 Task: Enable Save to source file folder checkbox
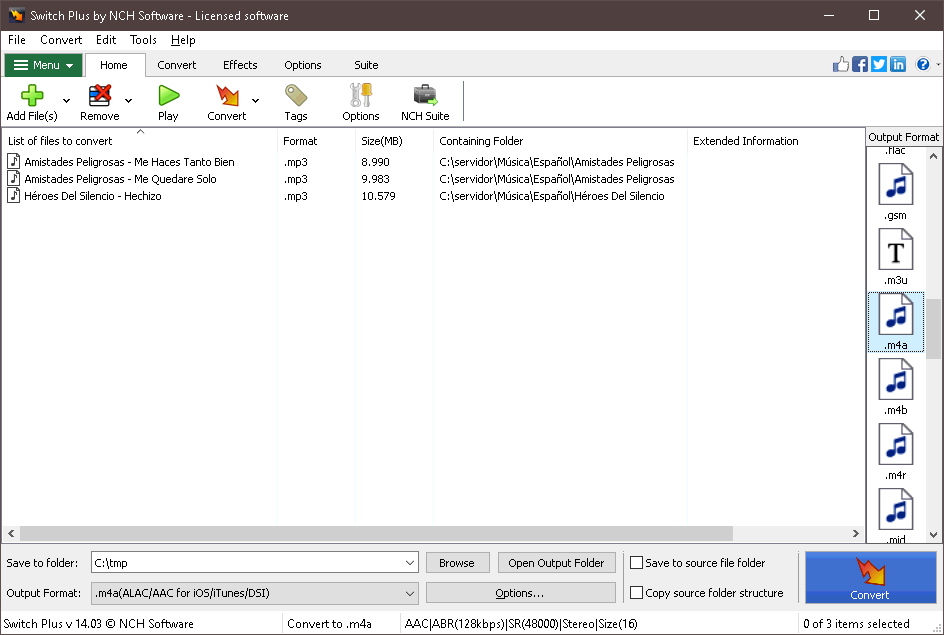pos(636,563)
